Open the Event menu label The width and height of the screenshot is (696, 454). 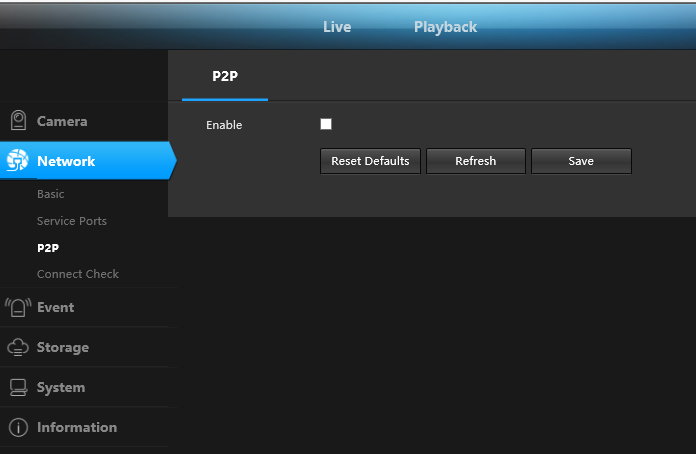(x=55, y=307)
